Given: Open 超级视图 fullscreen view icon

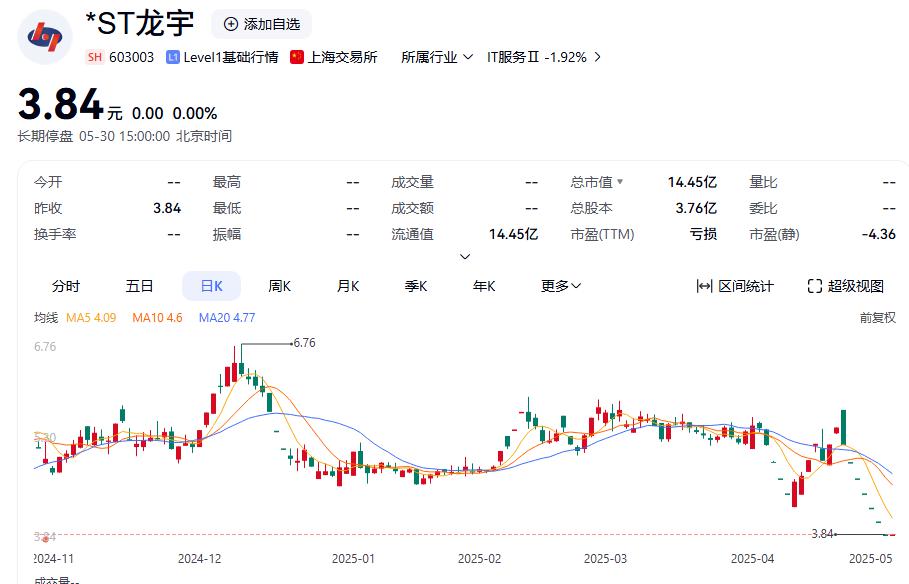Looking at the screenshot, I should pyautogui.click(x=815, y=286).
